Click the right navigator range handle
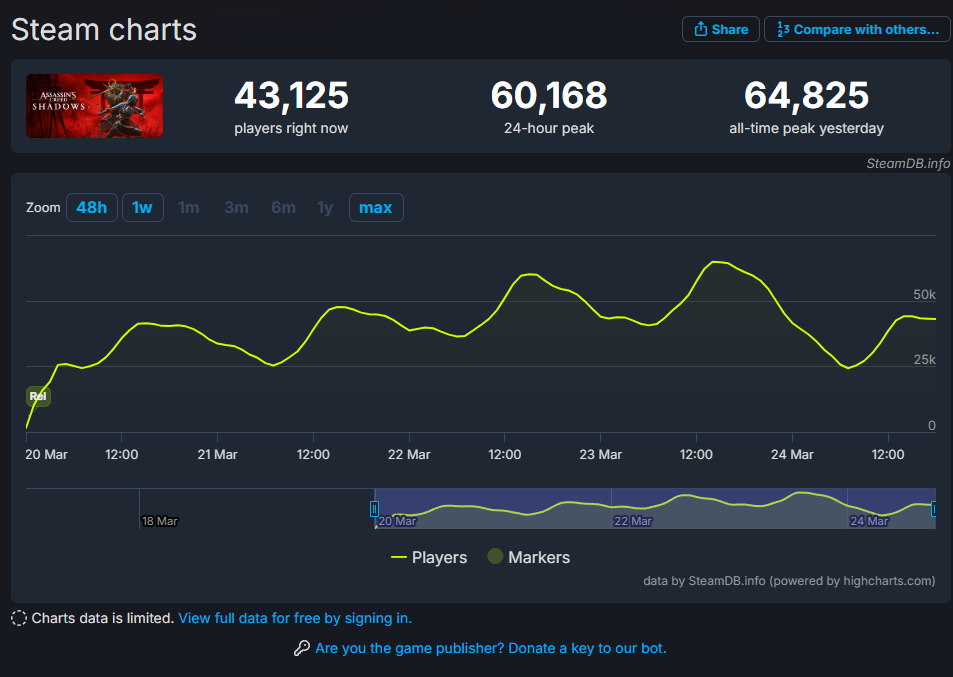This screenshot has width=953, height=677. (934, 509)
